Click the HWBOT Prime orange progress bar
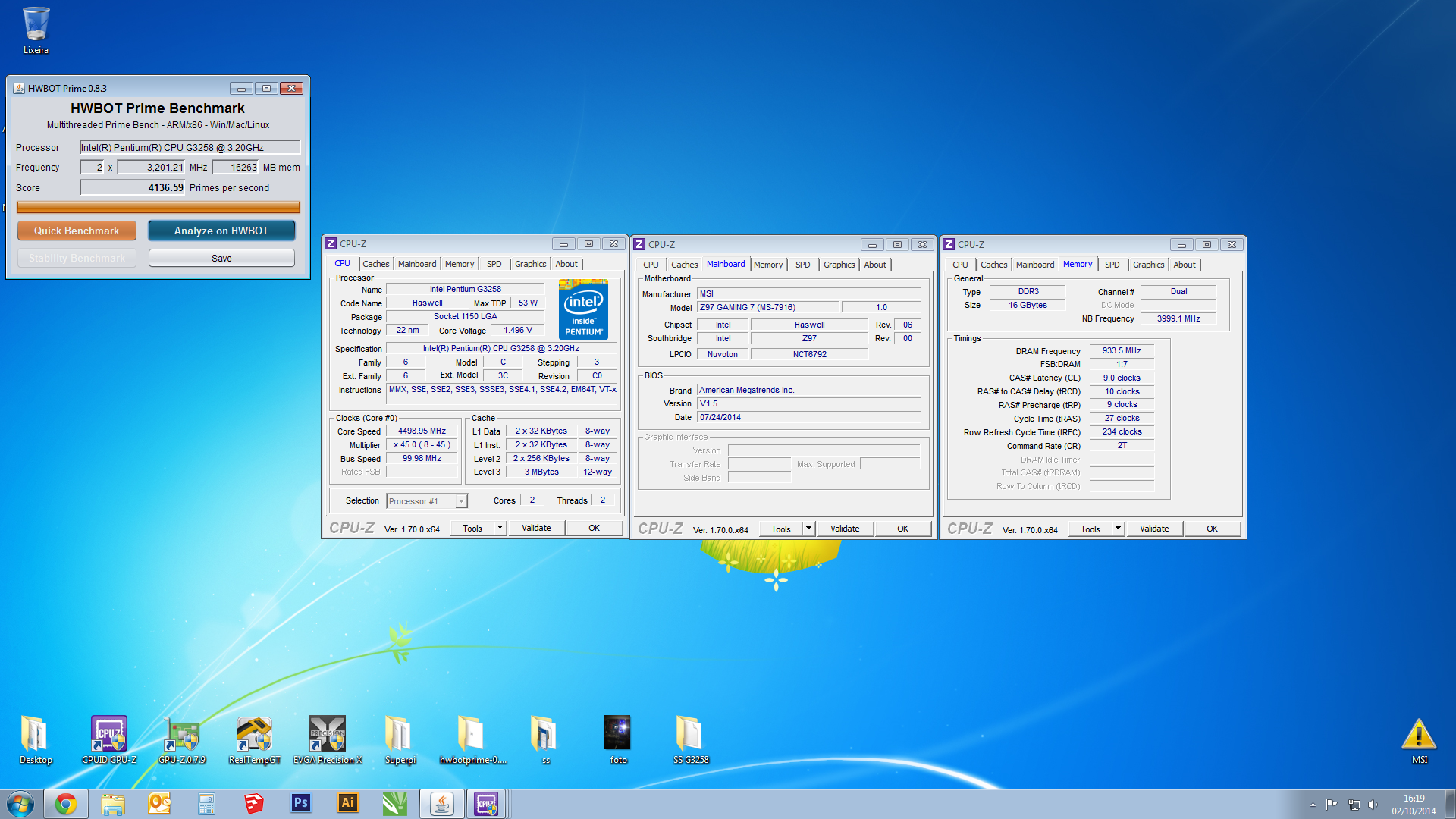The width and height of the screenshot is (1456, 819). [x=158, y=207]
